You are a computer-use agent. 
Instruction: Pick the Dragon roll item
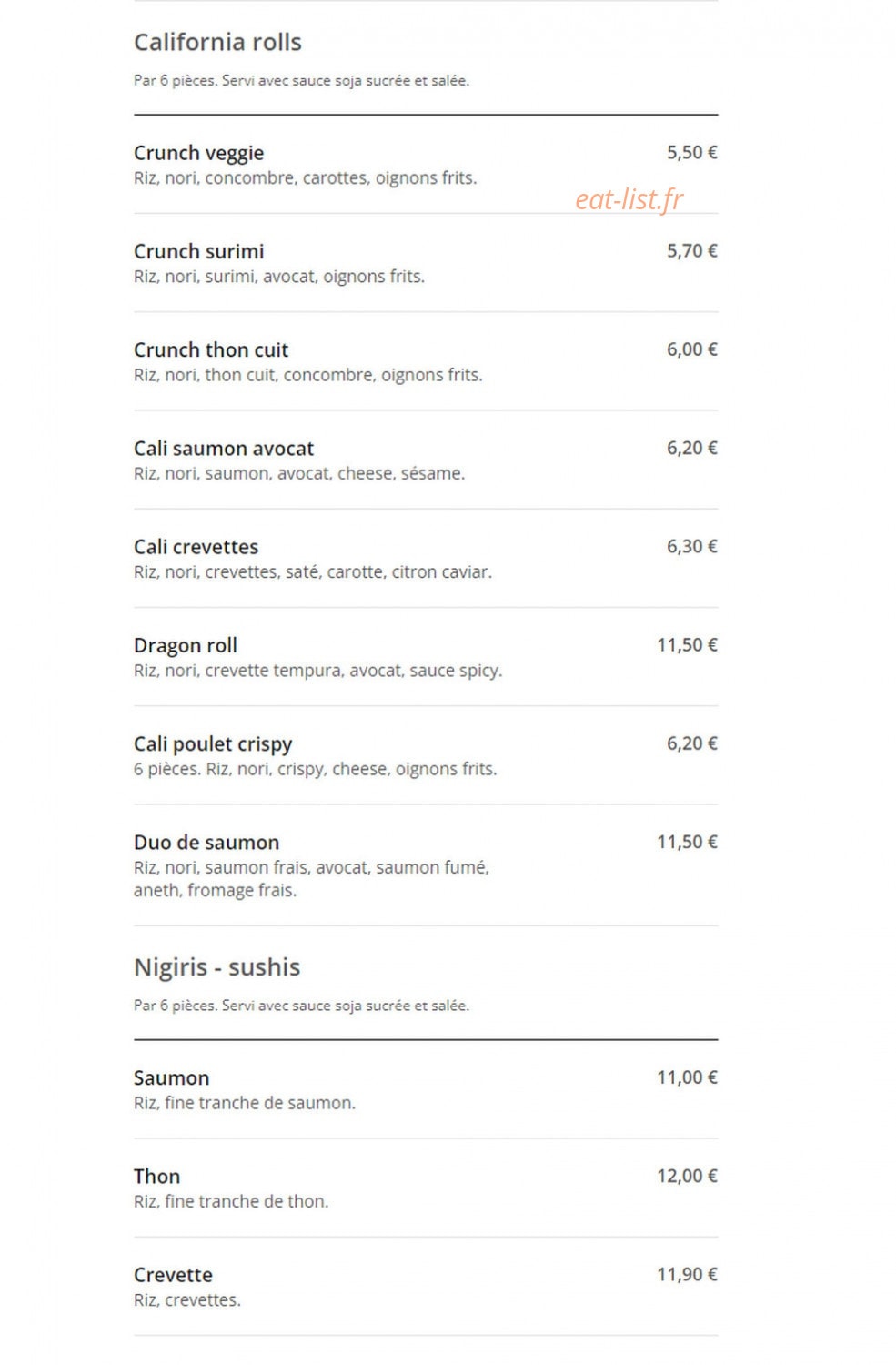click(426, 656)
